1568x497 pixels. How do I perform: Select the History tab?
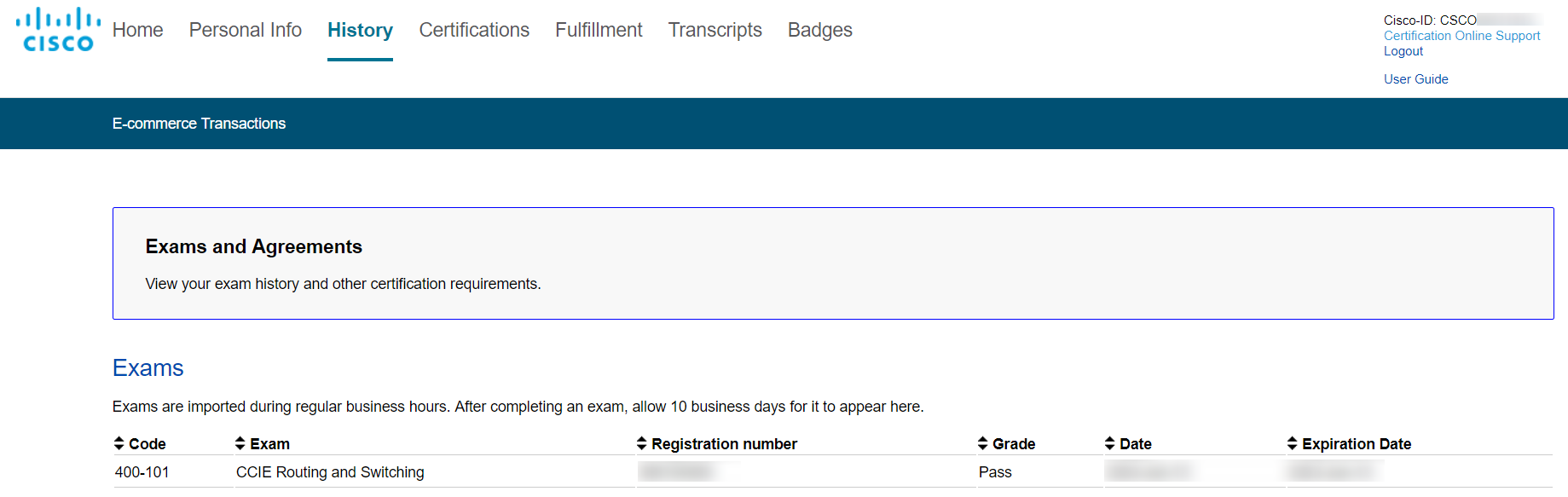[x=360, y=30]
